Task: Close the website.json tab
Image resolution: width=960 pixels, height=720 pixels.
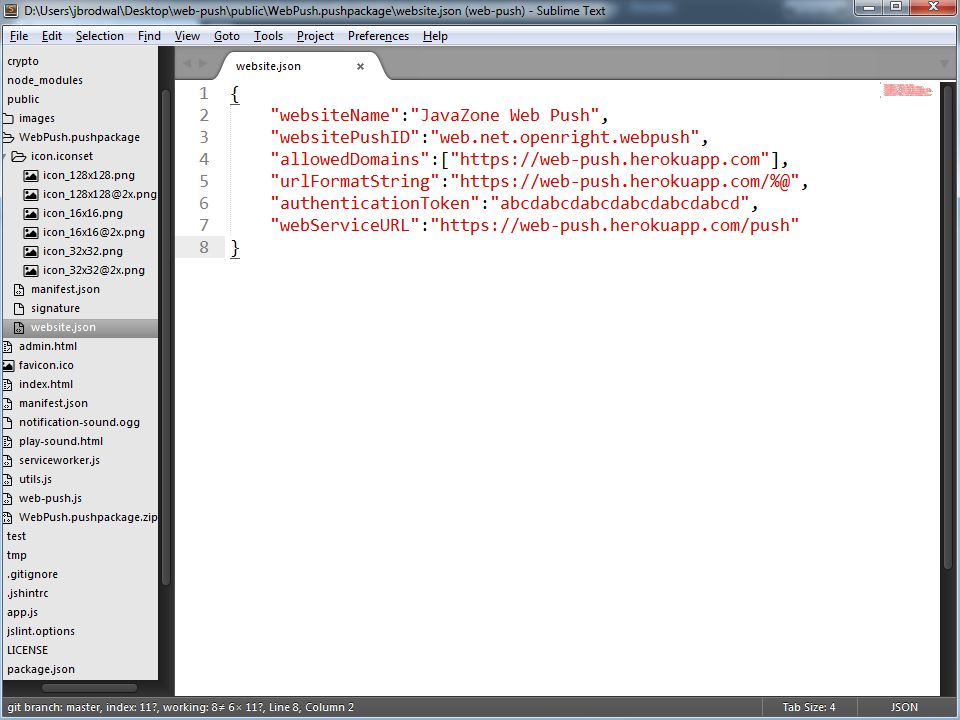Action: [x=361, y=66]
